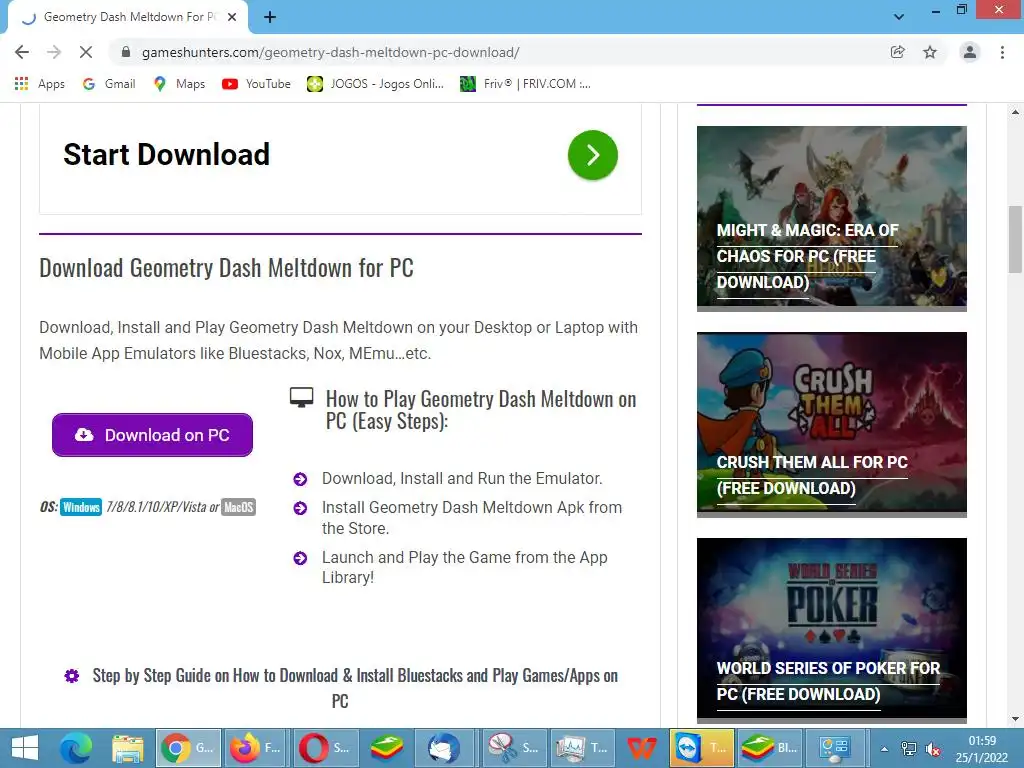Click the address bar URL field
The image size is (1024, 768).
509,52
